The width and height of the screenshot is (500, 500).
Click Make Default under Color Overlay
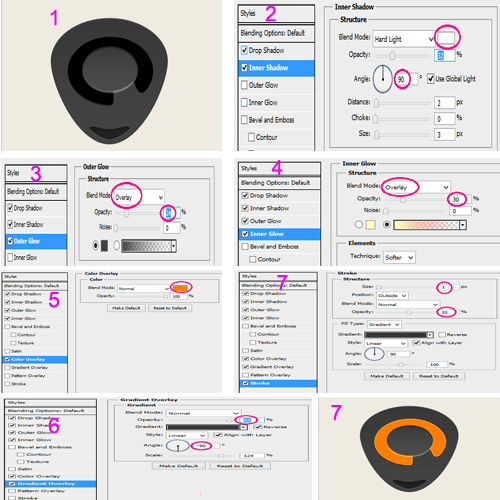tap(126, 308)
